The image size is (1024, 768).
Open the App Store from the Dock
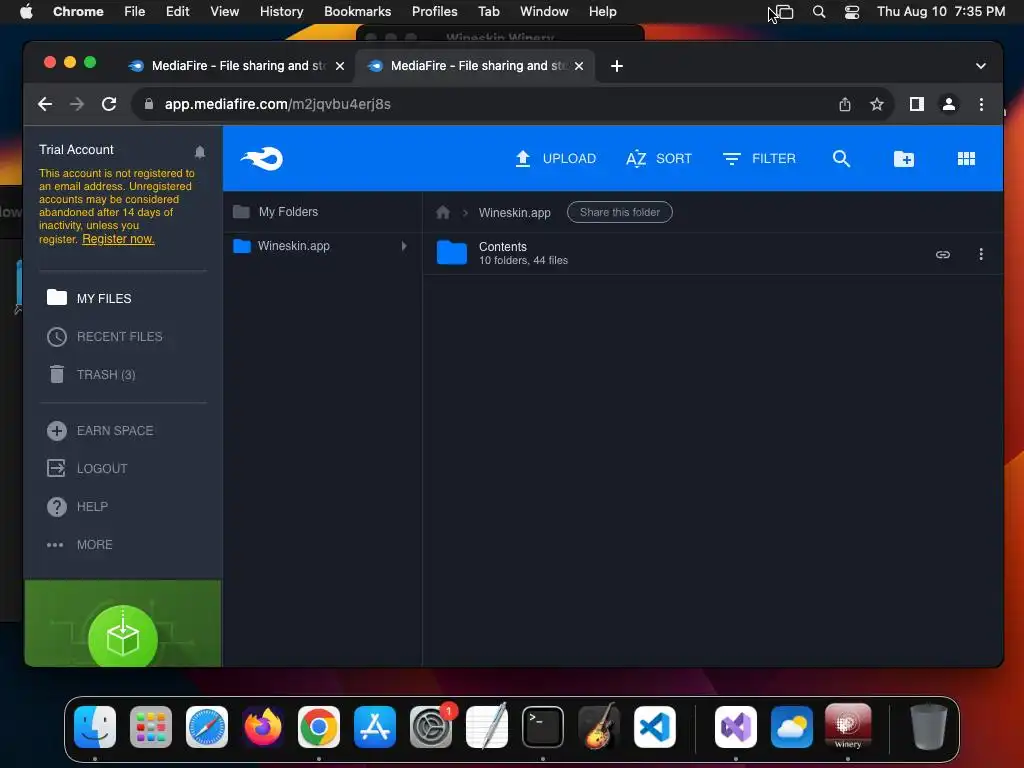[x=375, y=727]
